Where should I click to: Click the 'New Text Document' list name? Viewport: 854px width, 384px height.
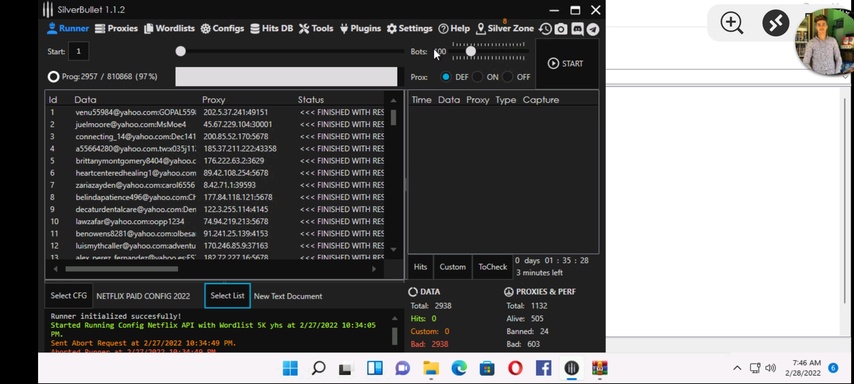[x=288, y=296]
